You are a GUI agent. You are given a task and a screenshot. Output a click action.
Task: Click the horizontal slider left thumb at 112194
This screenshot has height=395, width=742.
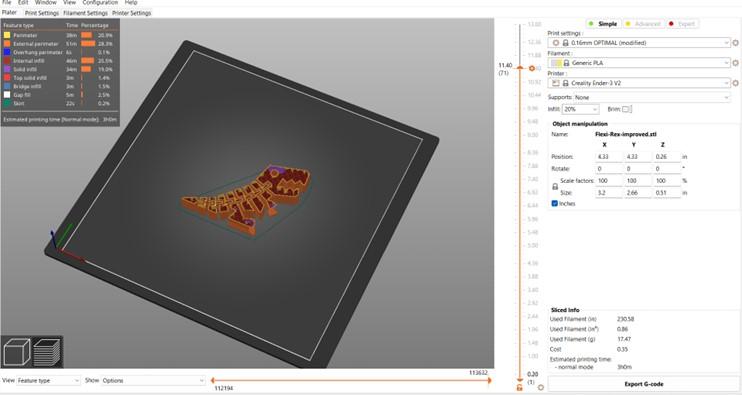point(212,380)
